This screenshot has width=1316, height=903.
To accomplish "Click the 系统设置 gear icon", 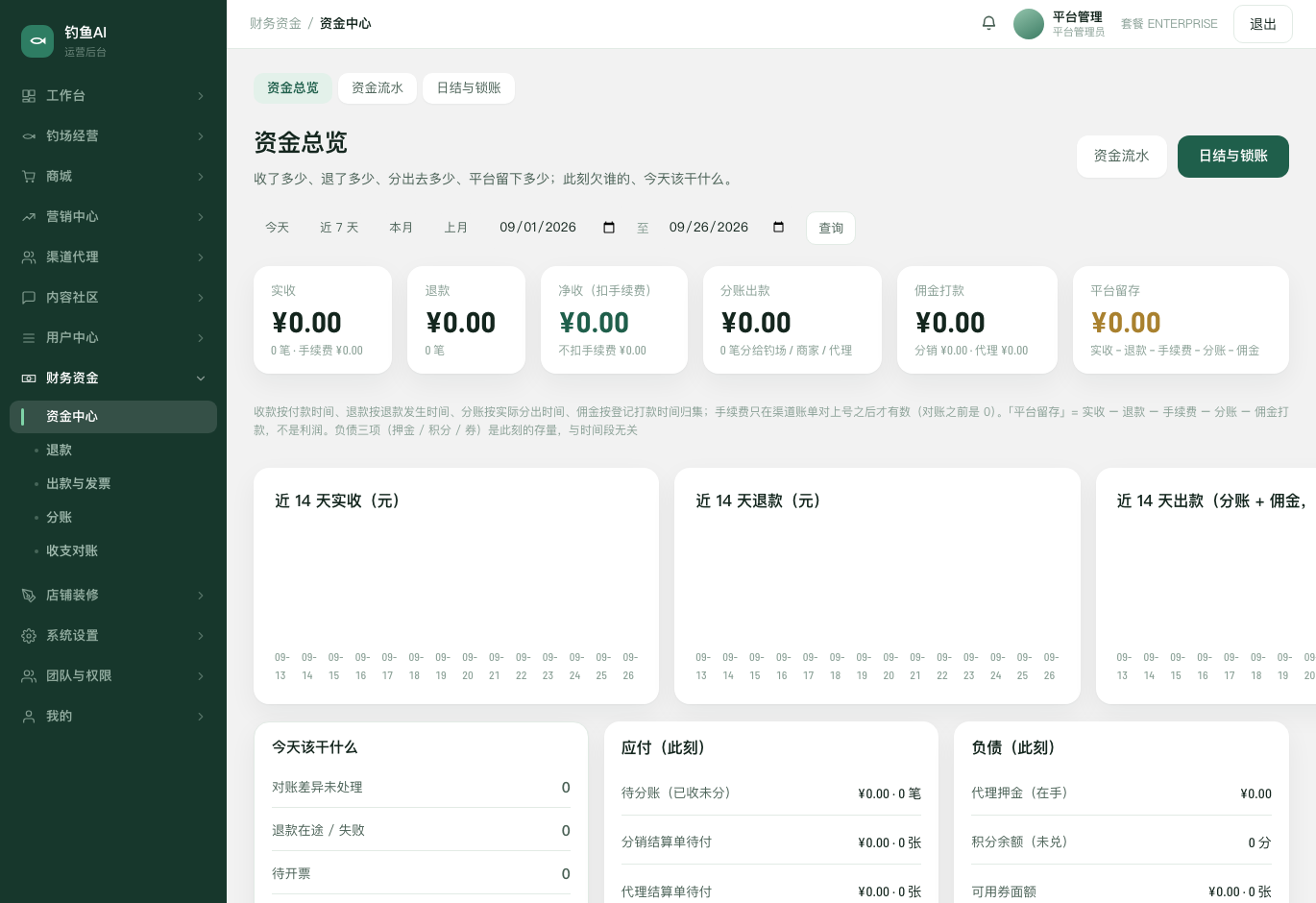I will 29,636.
